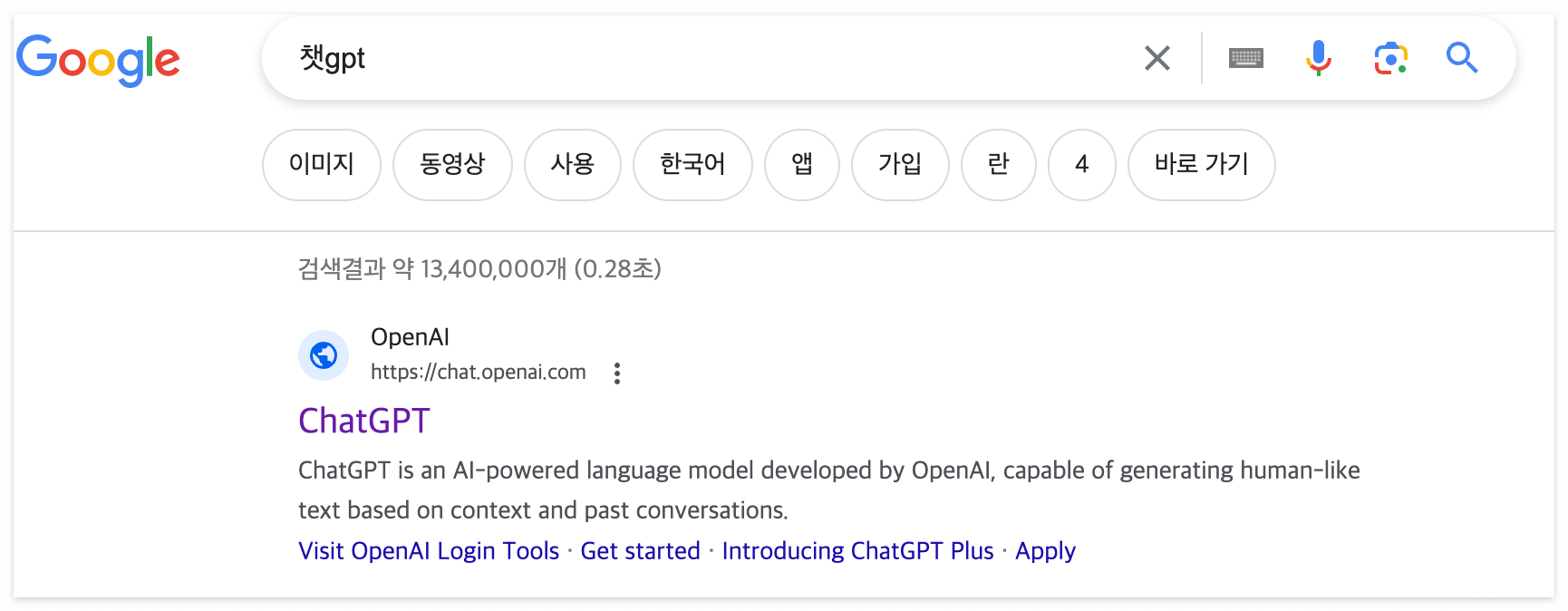Screen dimensions: 1568x611
Task: Click the Google logo
Action: 98,60
